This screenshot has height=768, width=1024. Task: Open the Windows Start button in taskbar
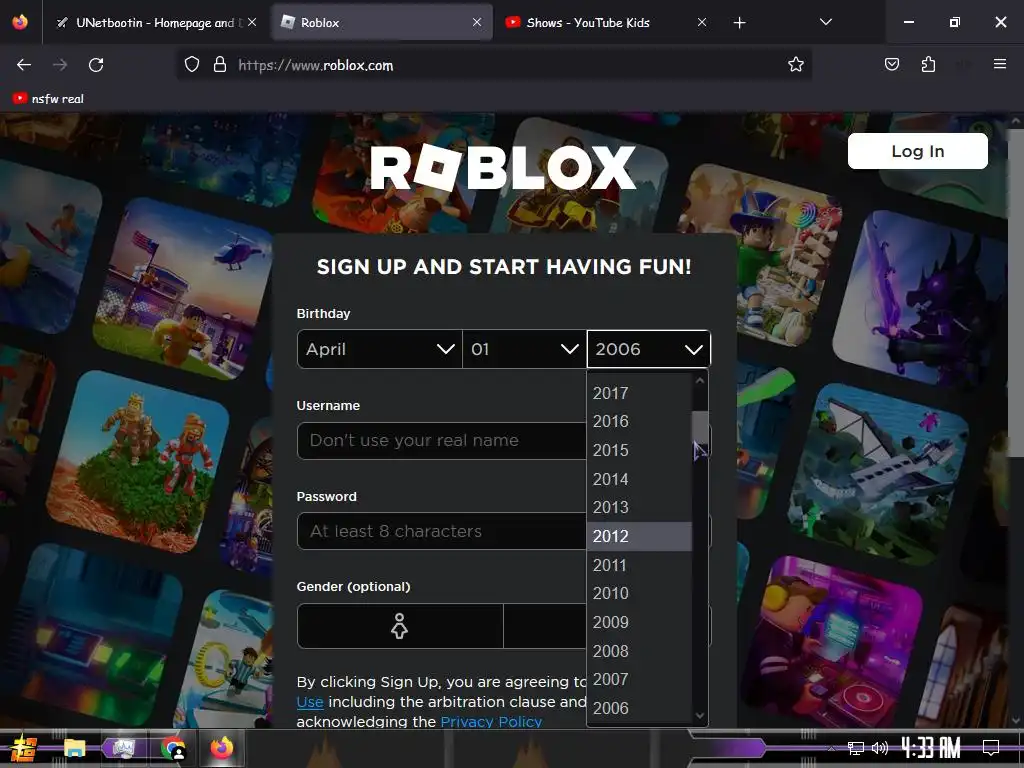(x=24, y=748)
